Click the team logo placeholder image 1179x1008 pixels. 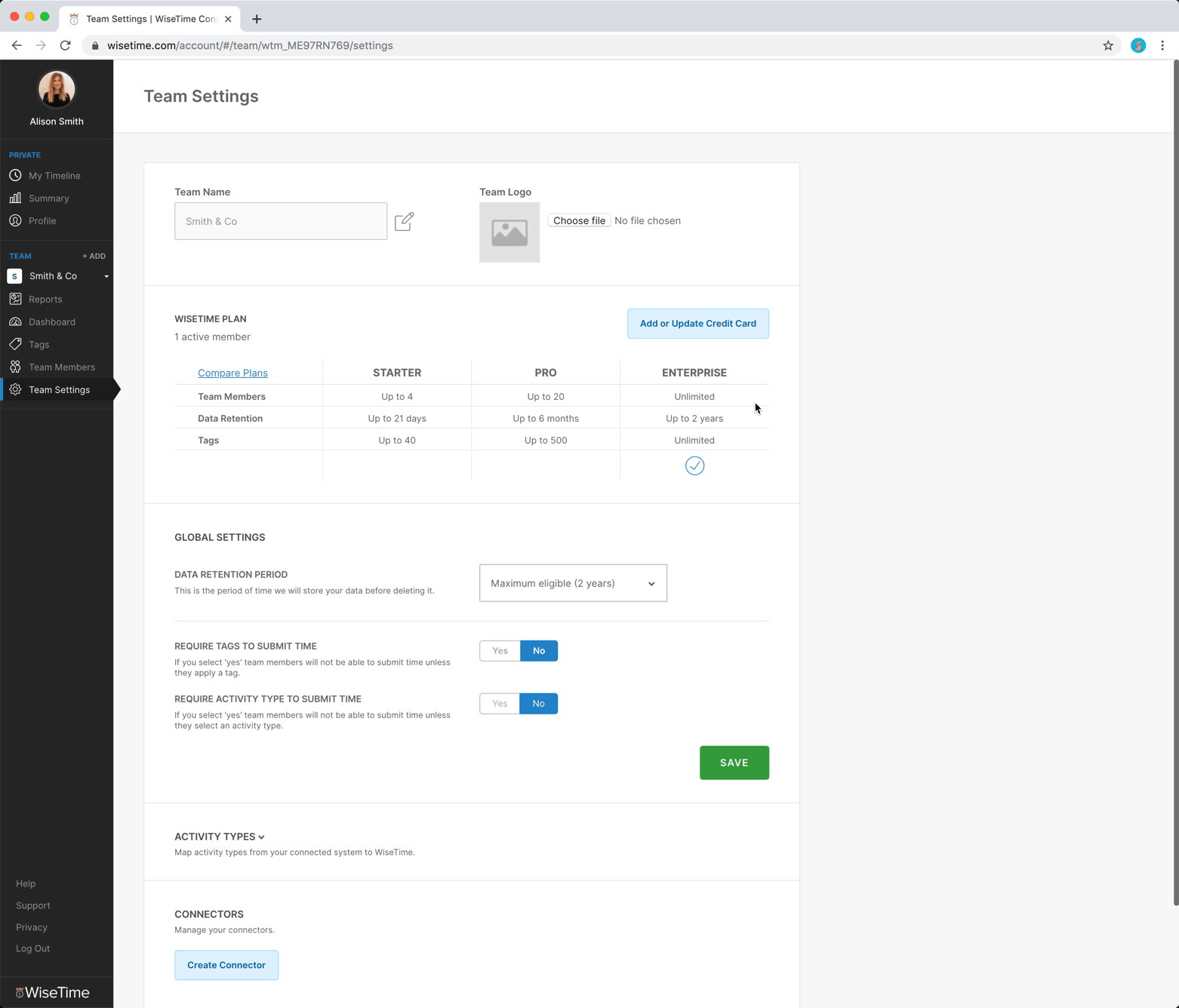tap(509, 232)
